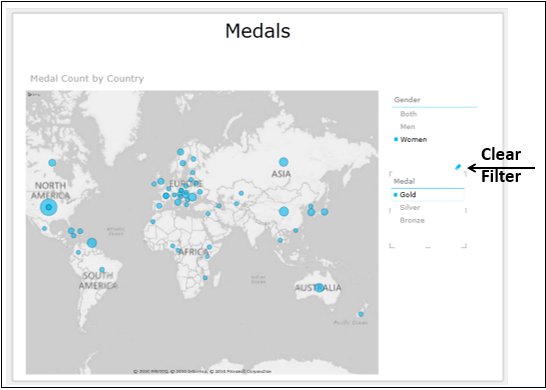This screenshot has width=546, height=390.
Task: Click the bubble over Australia
Action: pyautogui.click(x=319, y=287)
